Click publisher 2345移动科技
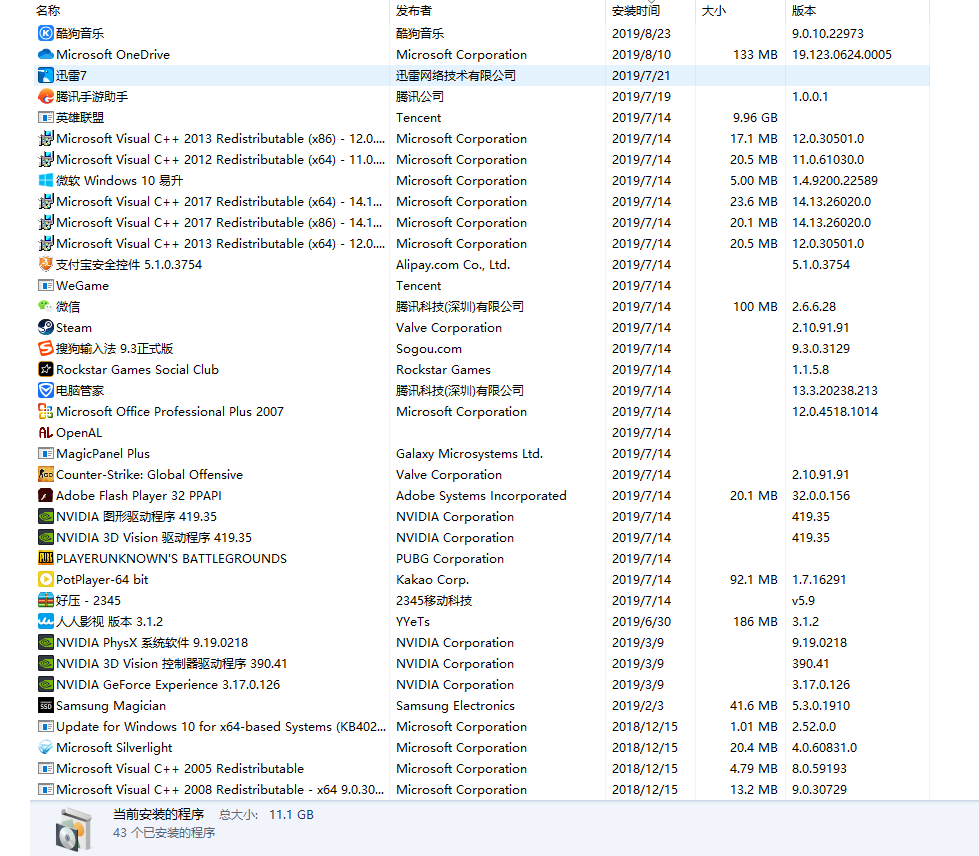Image resolution: width=979 pixels, height=856 pixels. click(434, 601)
